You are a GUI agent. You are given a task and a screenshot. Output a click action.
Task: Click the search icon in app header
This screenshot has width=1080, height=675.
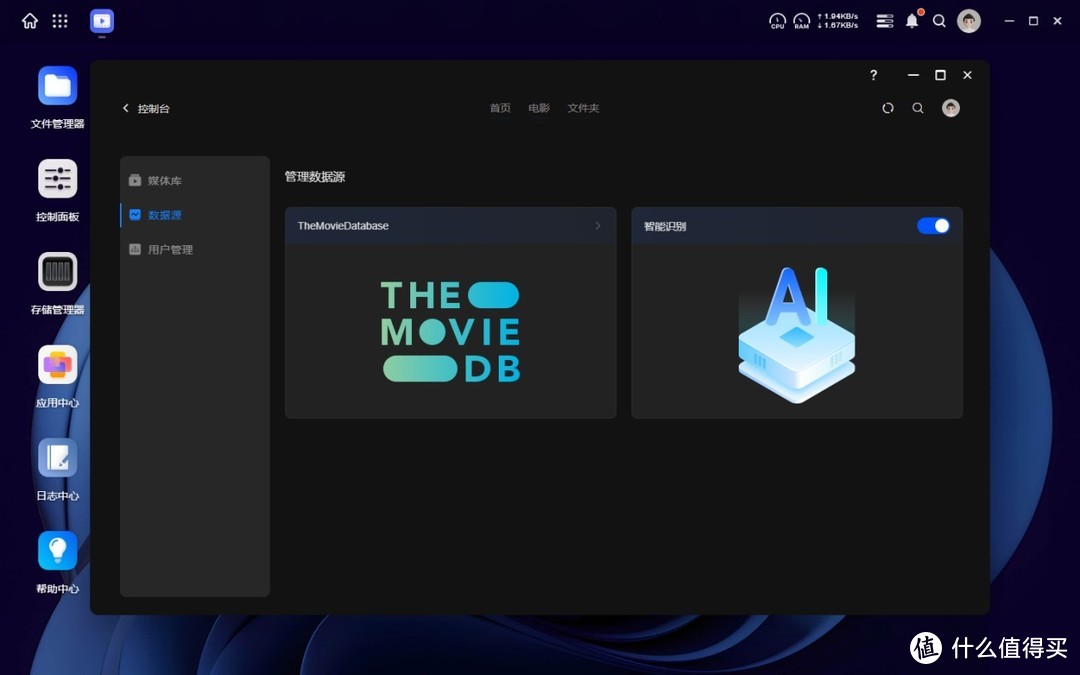point(918,108)
